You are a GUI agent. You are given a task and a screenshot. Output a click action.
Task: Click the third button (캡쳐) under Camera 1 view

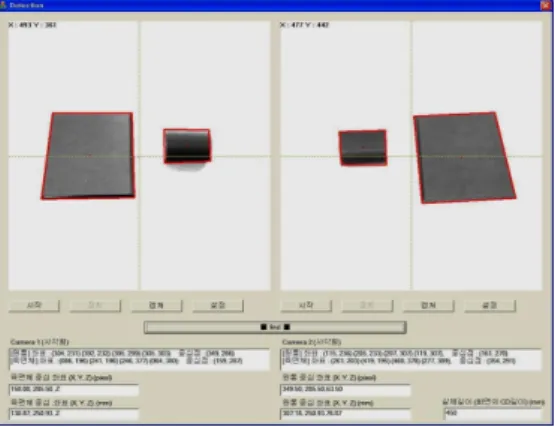point(156,305)
